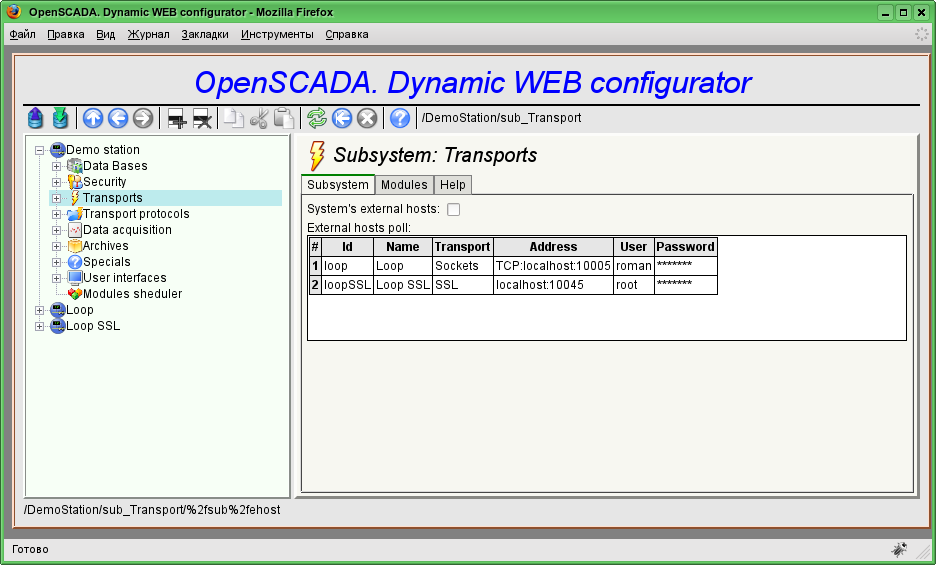This screenshot has height=565, width=936.
Task: Expand the Specials node
Action: (56, 262)
